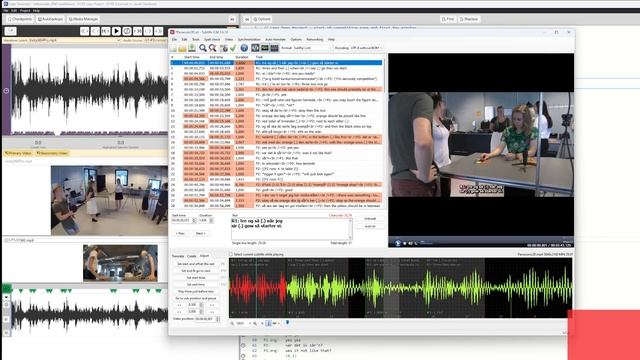The image size is (640, 360).
Task: Open the Waveform Source file dropdown
Action: coord(75,40)
